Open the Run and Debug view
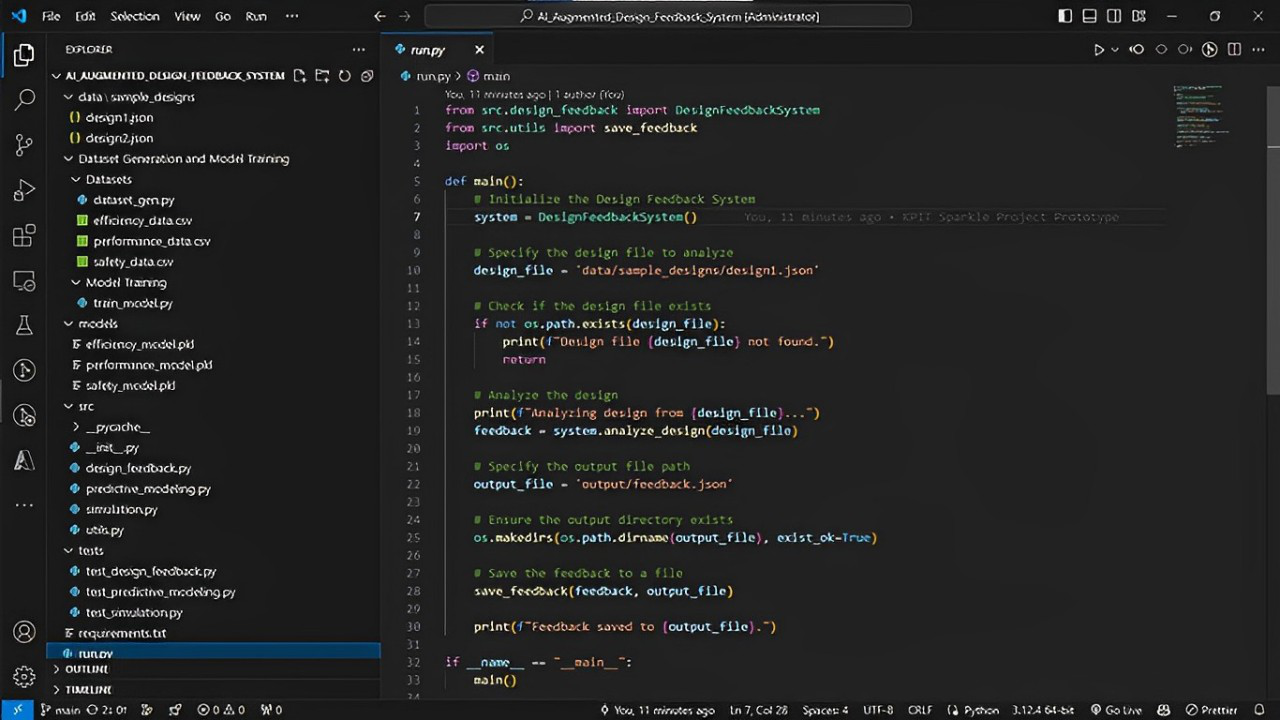The height and width of the screenshot is (720, 1280). point(24,190)
